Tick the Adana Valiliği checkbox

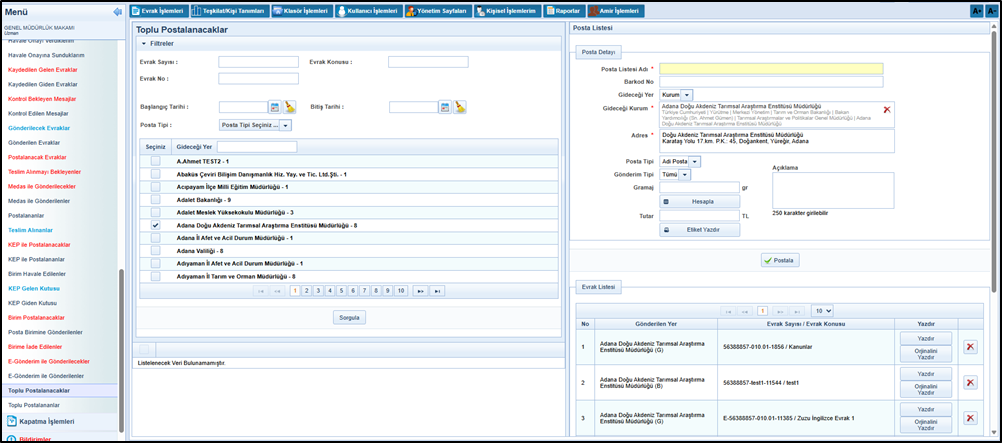[x=155, y=251]
